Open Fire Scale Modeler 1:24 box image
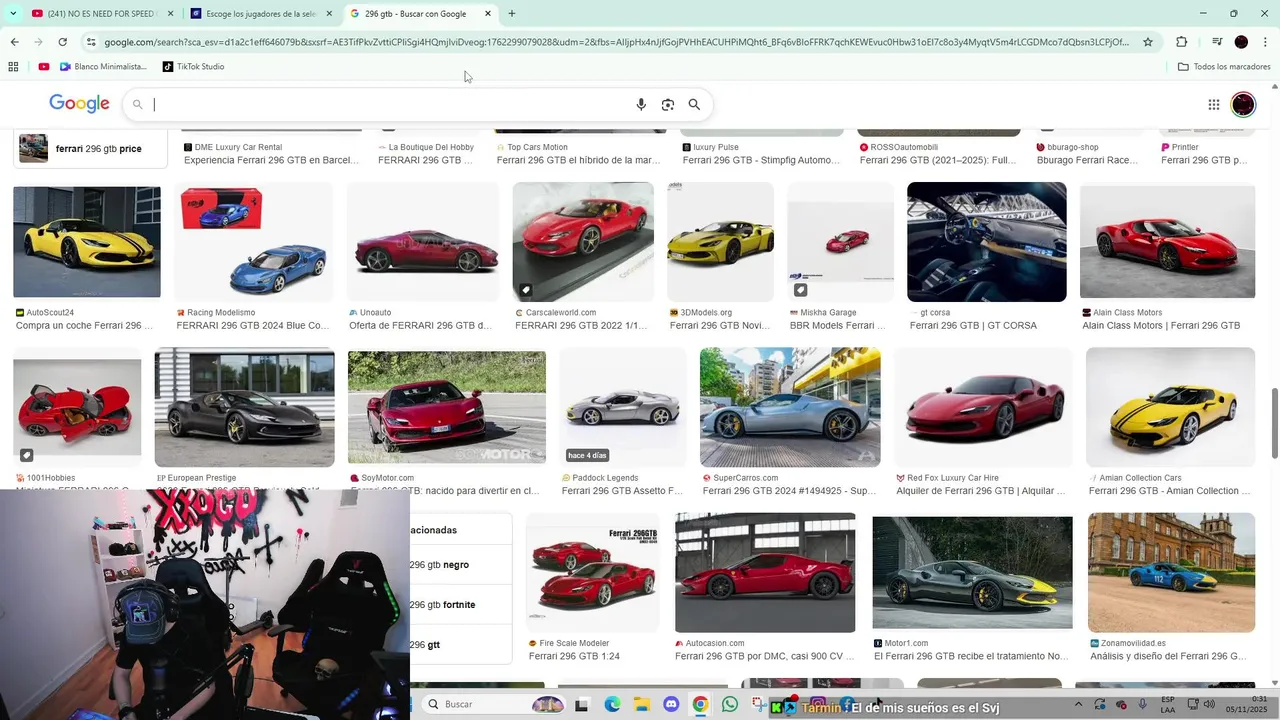 tap(594, 573)
